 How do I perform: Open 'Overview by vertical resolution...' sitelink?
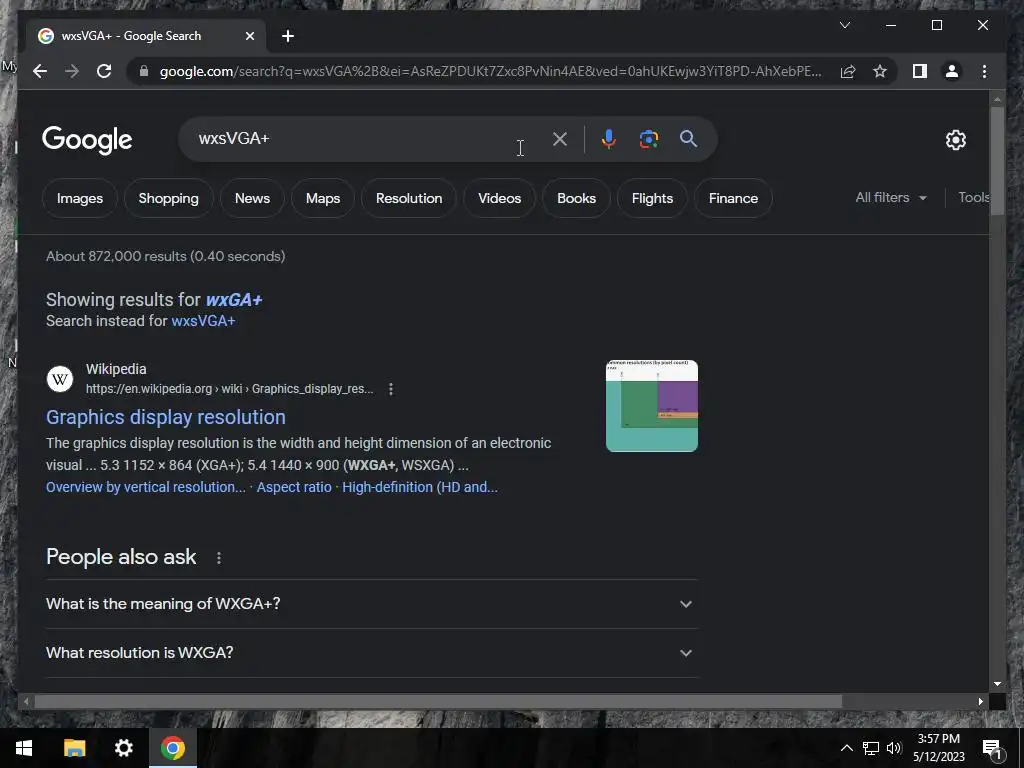tap(146, 487)
